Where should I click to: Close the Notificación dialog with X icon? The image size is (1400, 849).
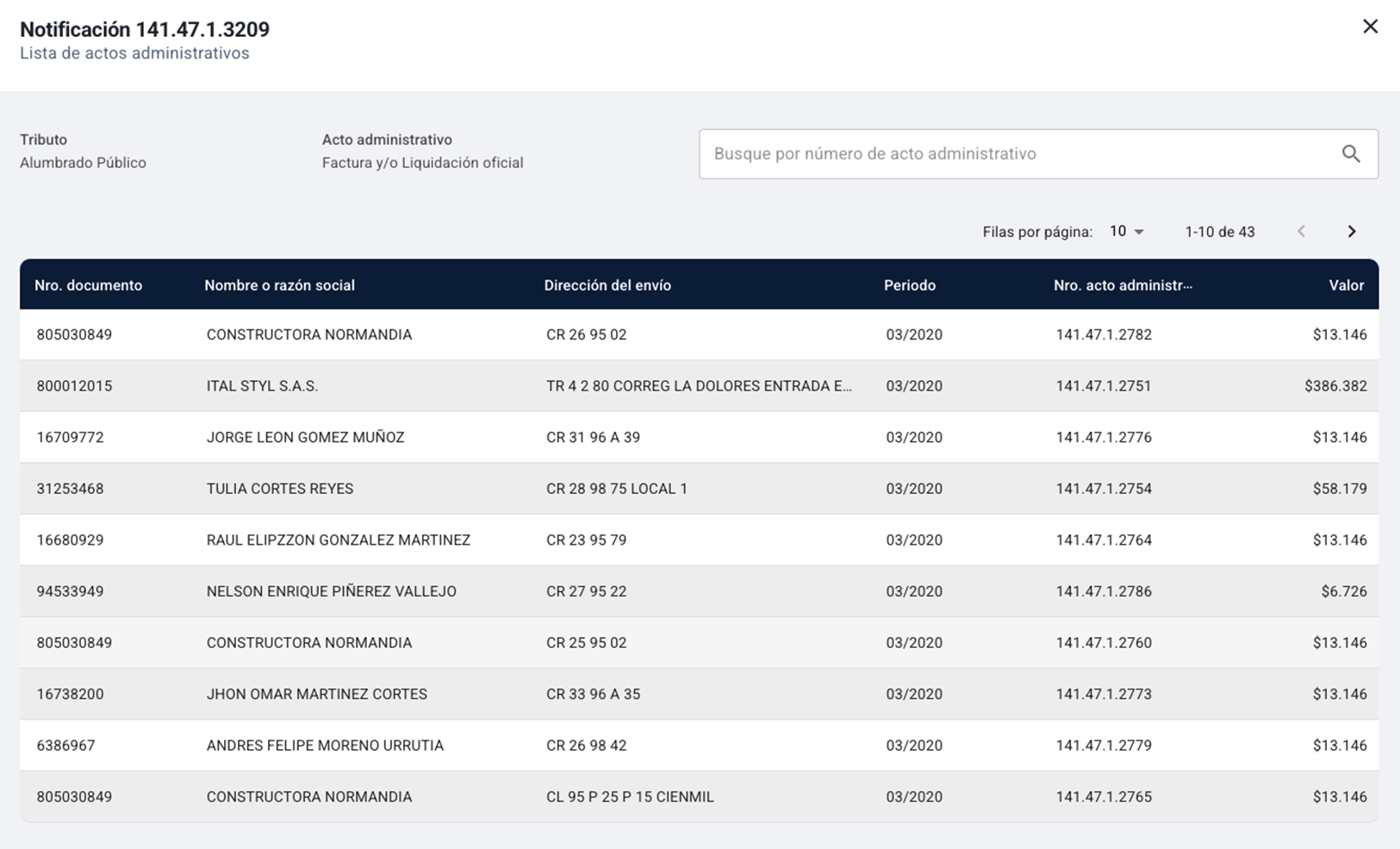(x=1370, y=27)
